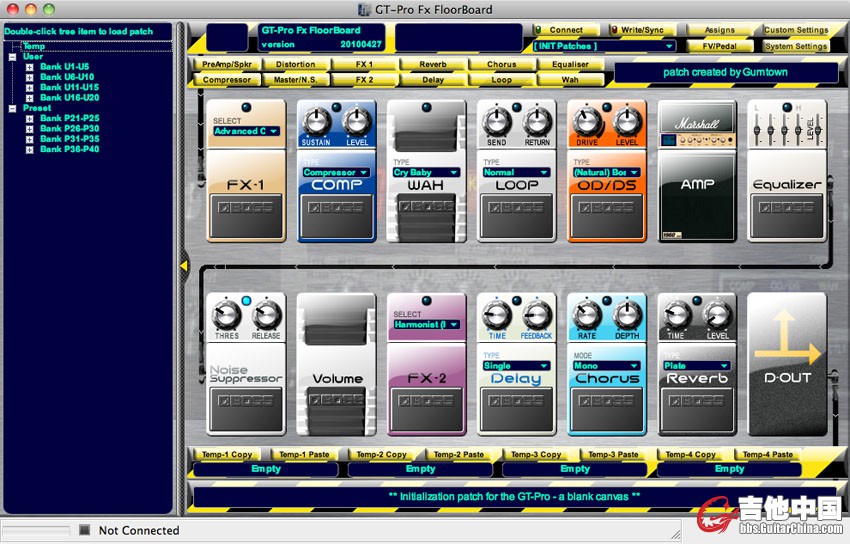Click the patch description text field

515,496
